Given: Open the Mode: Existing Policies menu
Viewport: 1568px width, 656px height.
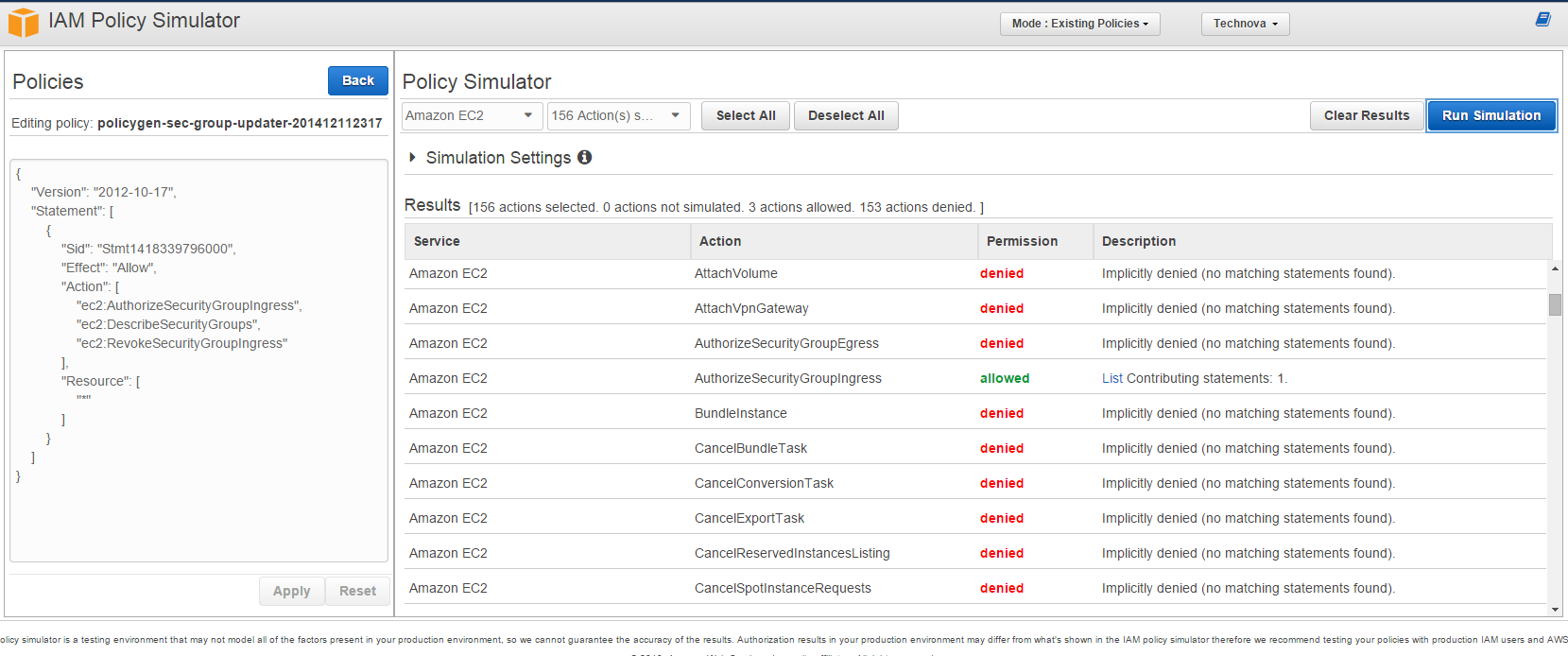Looking at the screenshot, I should click(1079, 24).
